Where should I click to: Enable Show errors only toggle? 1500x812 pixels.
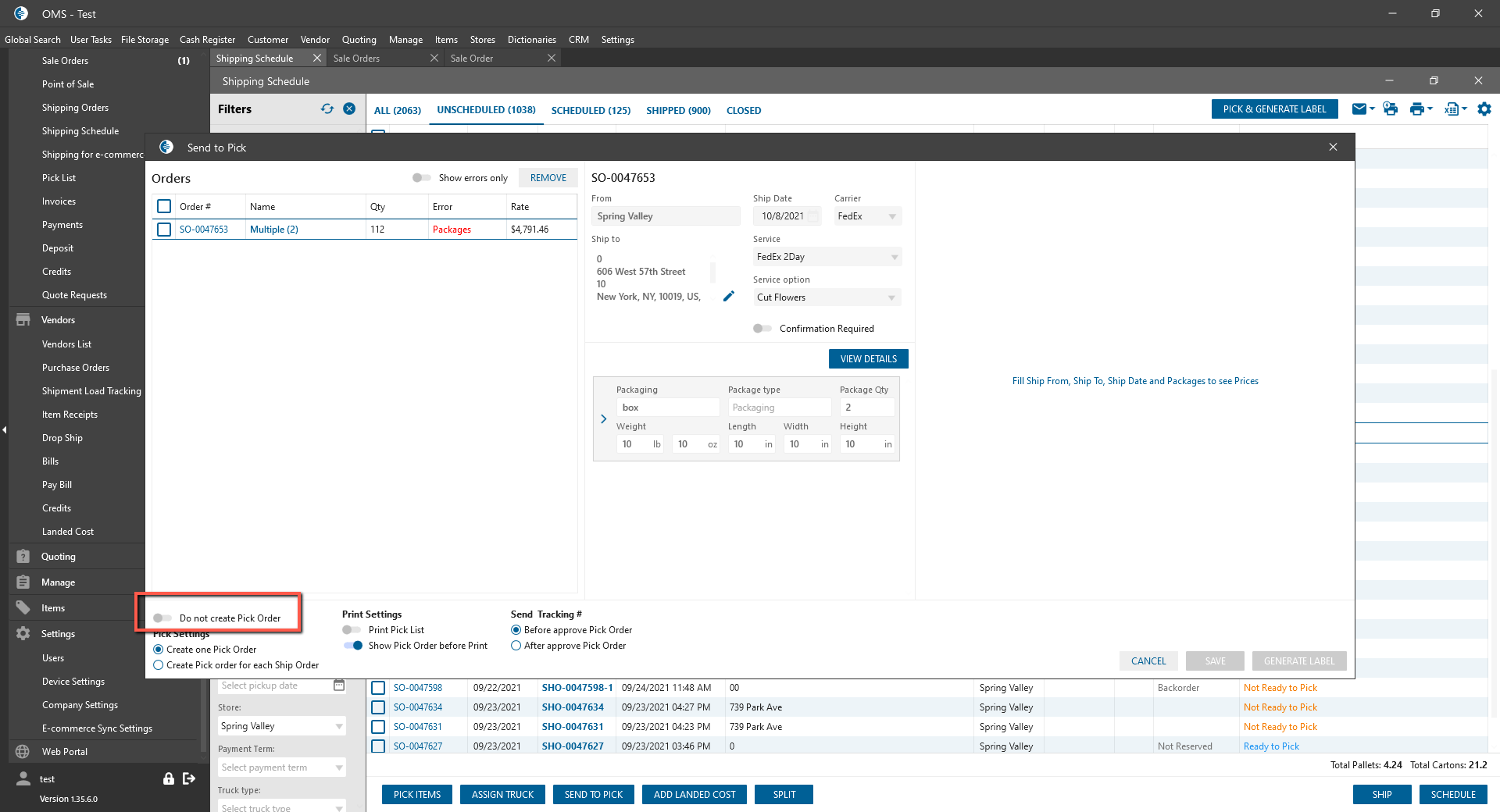[x=422, y=178]
